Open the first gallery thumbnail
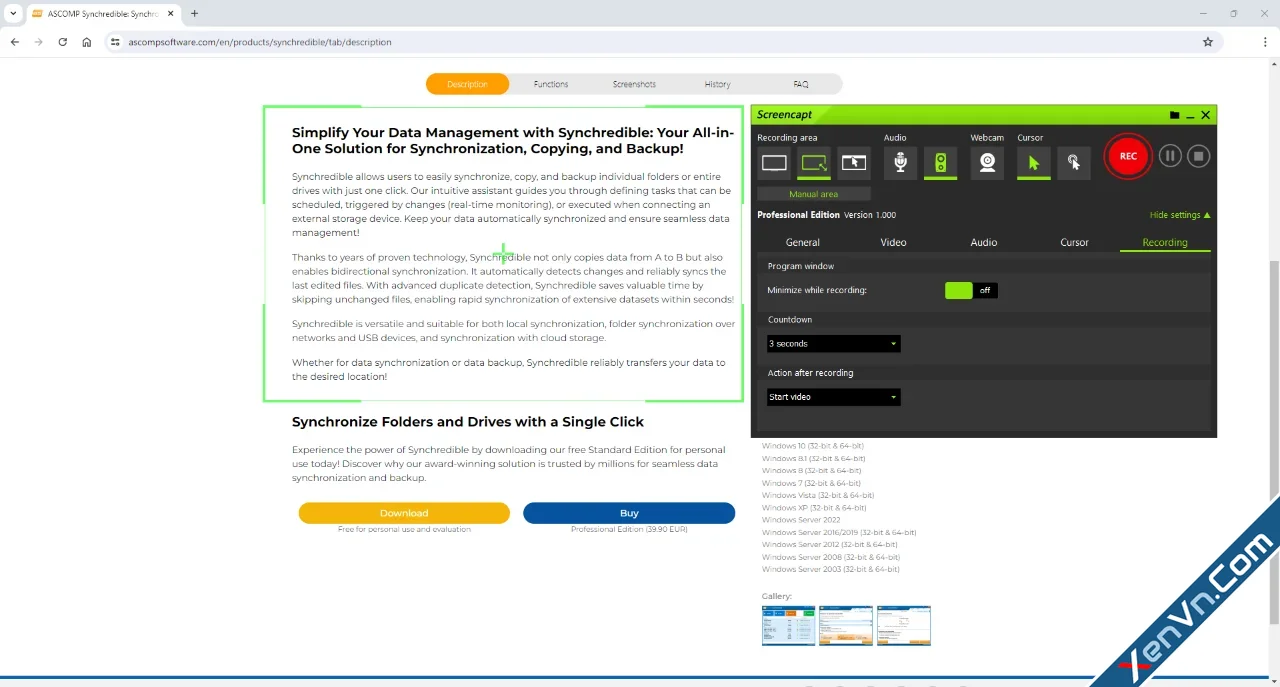Viewport: 1280px width, 687px height. [x=788, y=625]
